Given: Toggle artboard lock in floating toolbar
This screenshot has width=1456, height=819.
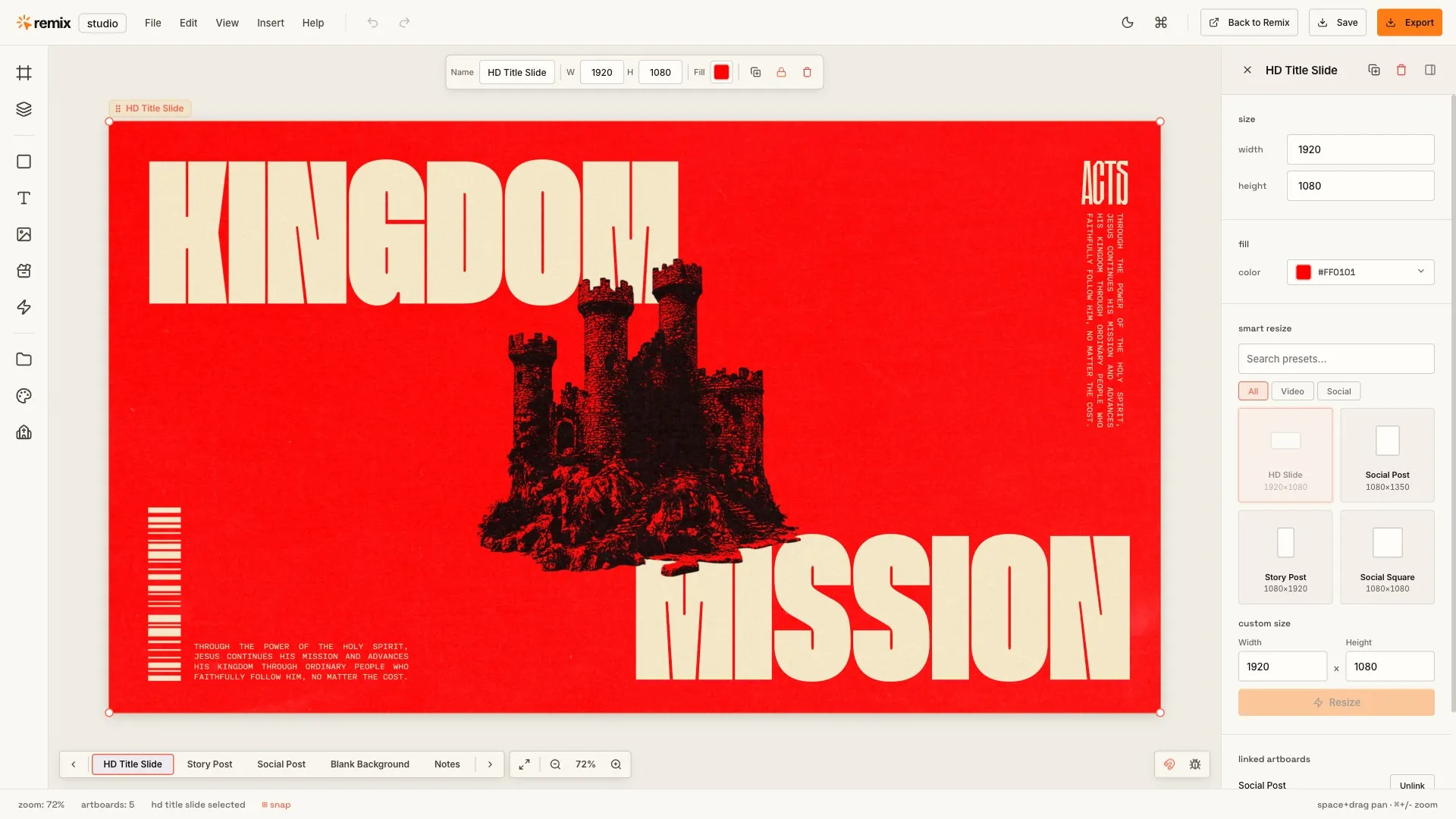Looking at the screenshot, I should click(781, 72).
